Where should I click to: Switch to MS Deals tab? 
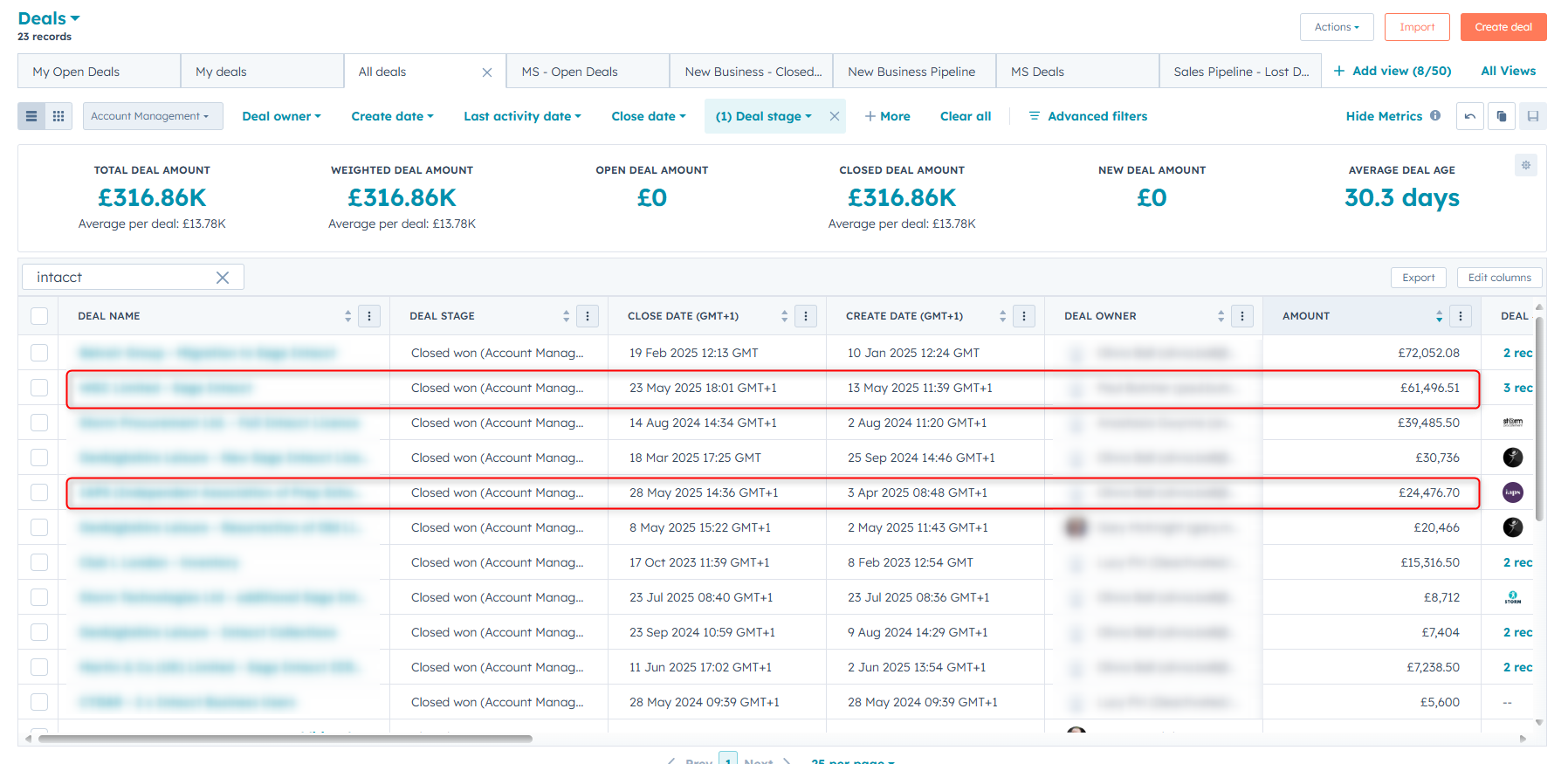coord(1077,72)
